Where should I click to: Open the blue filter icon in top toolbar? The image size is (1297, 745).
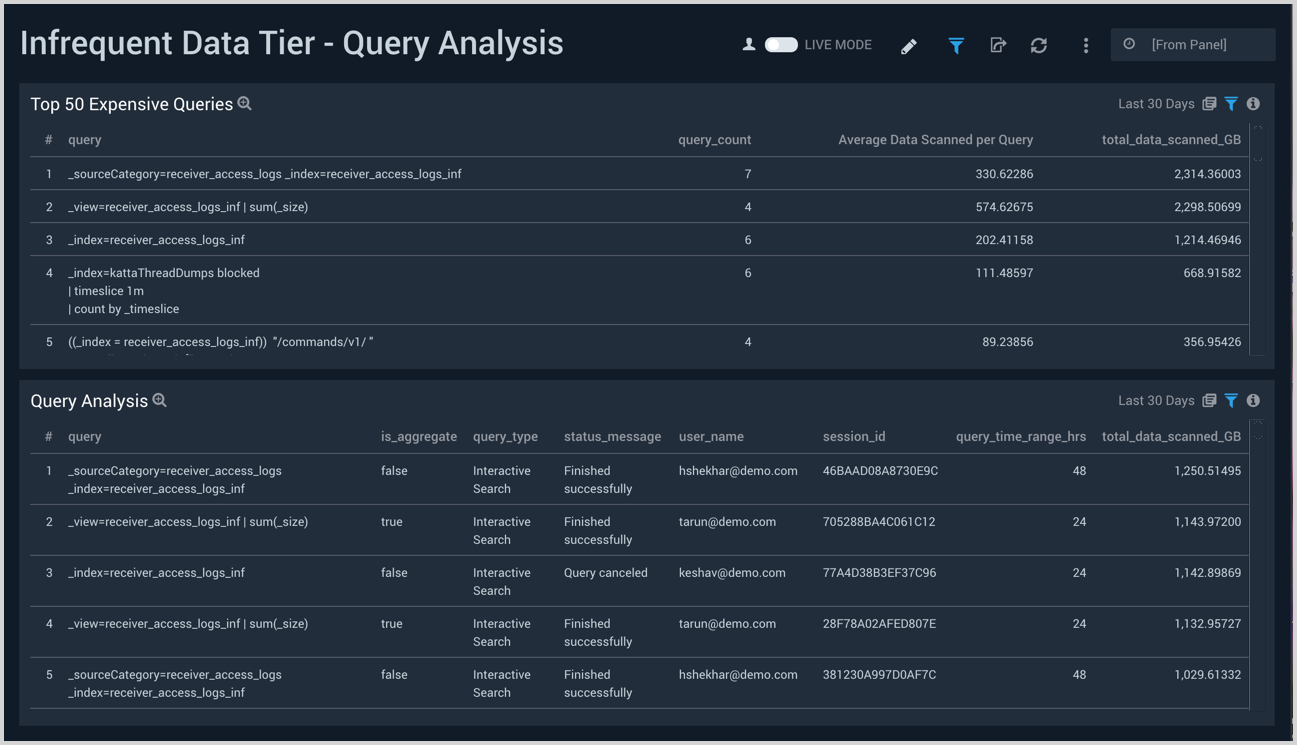[956, 45]
